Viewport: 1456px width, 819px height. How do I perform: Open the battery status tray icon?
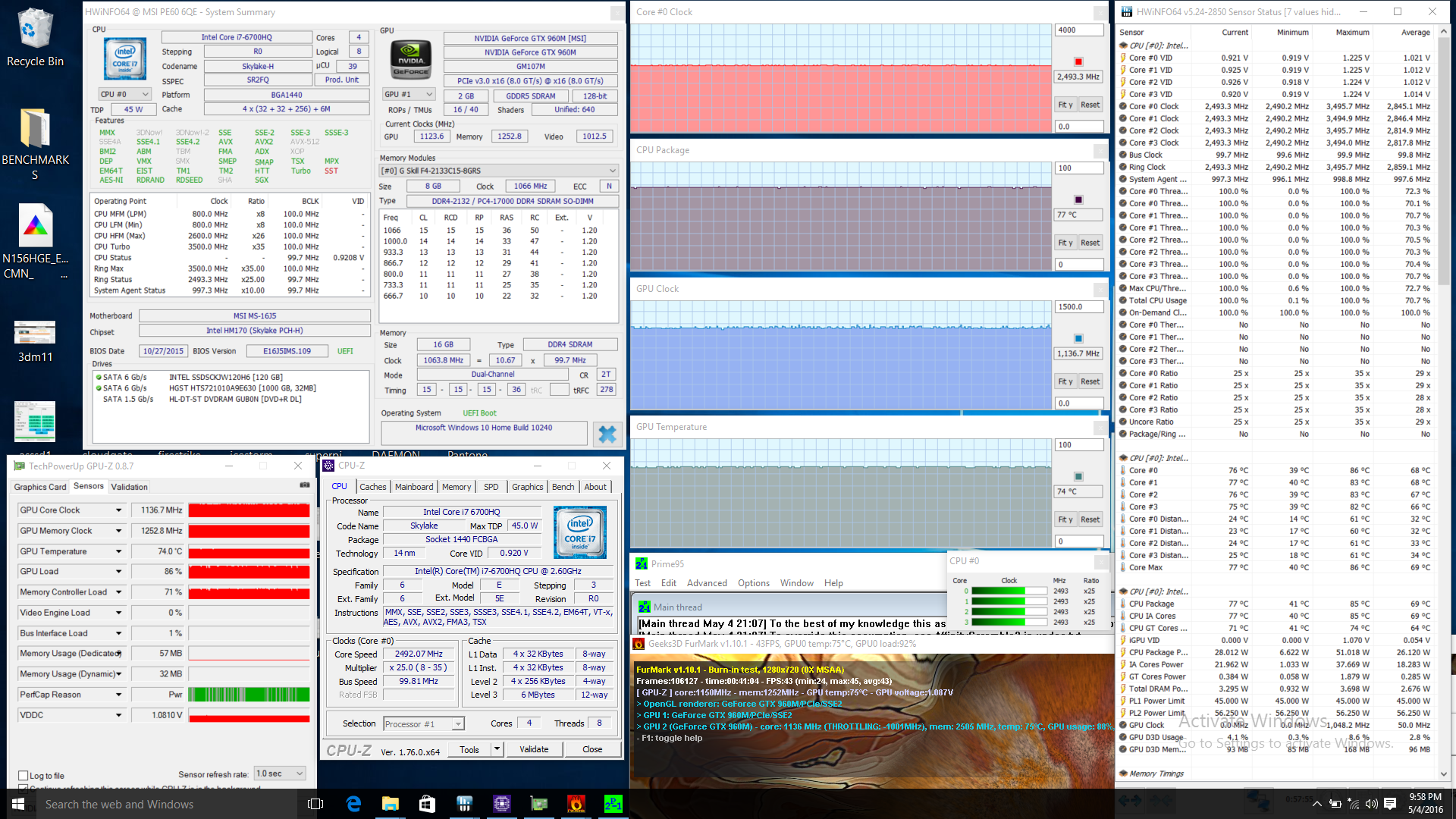pyautogui.click(x=1335, y=804)
